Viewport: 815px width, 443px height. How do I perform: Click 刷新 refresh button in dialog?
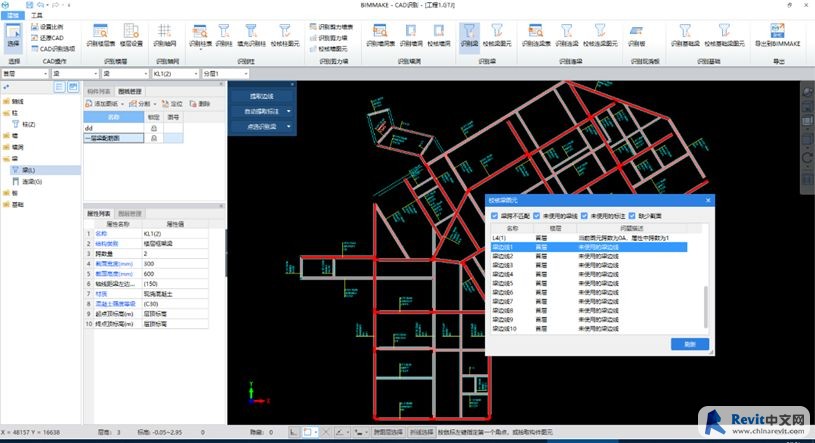pyautogui.click(x=690, y=344)
